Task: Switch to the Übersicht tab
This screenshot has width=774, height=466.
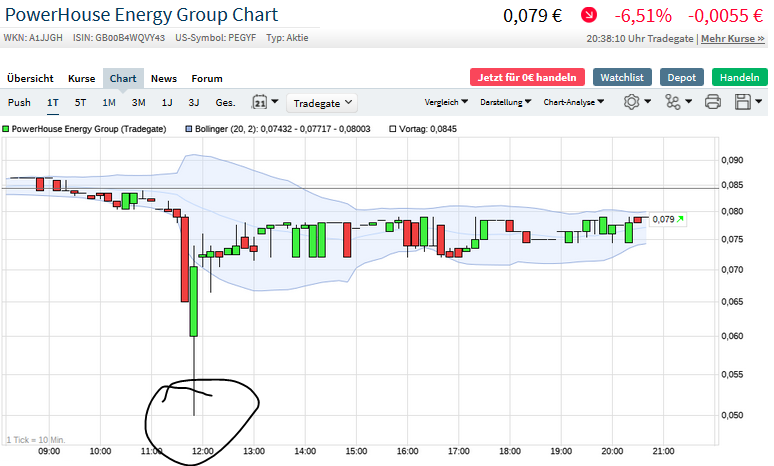Action: 30,78
